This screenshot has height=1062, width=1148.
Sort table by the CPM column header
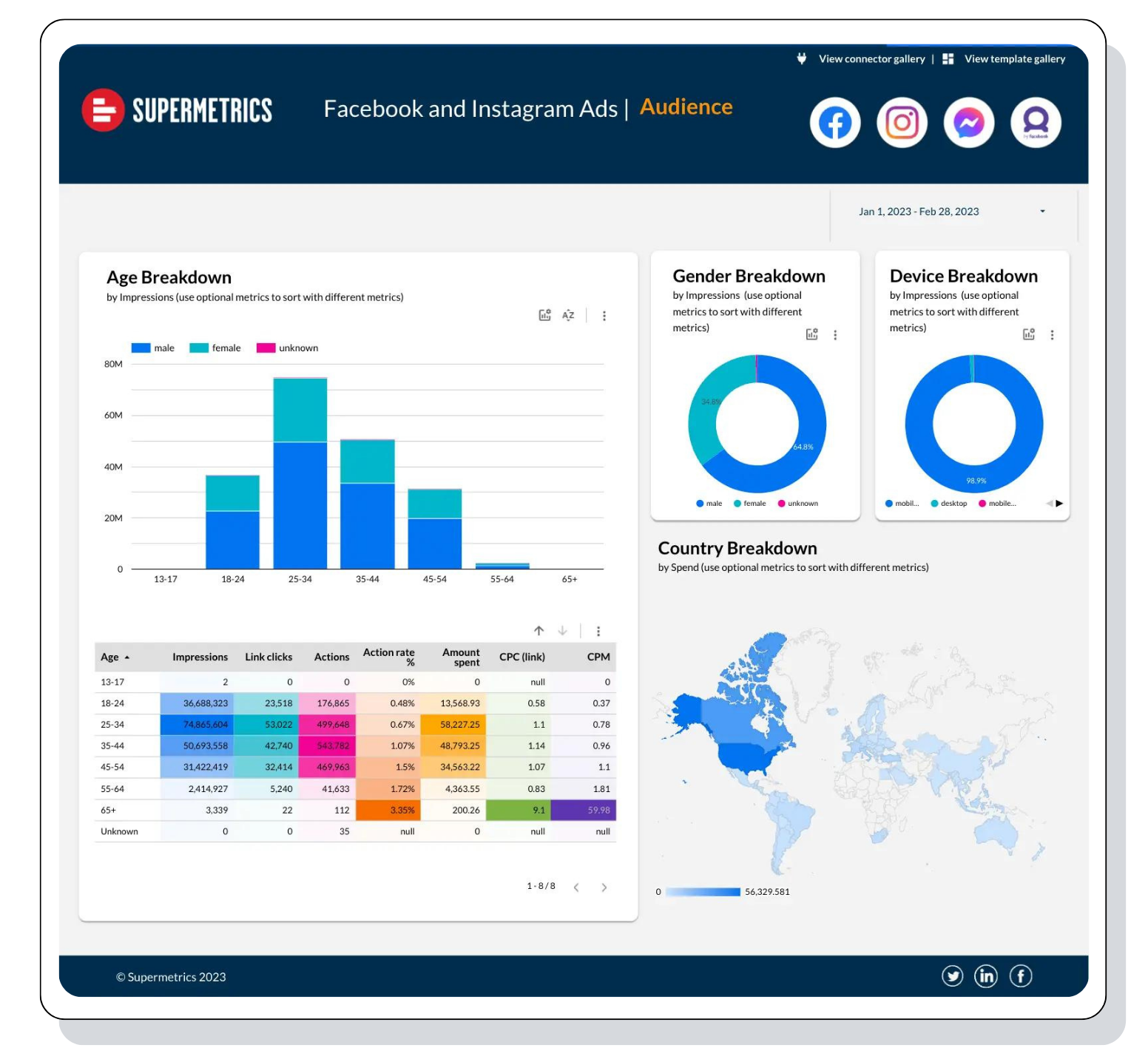[598, 657]
